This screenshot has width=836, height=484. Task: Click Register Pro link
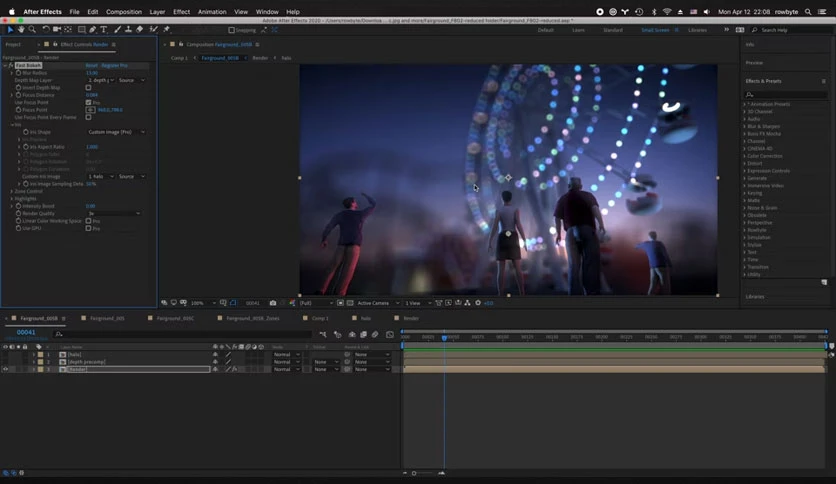pos(114,66)
